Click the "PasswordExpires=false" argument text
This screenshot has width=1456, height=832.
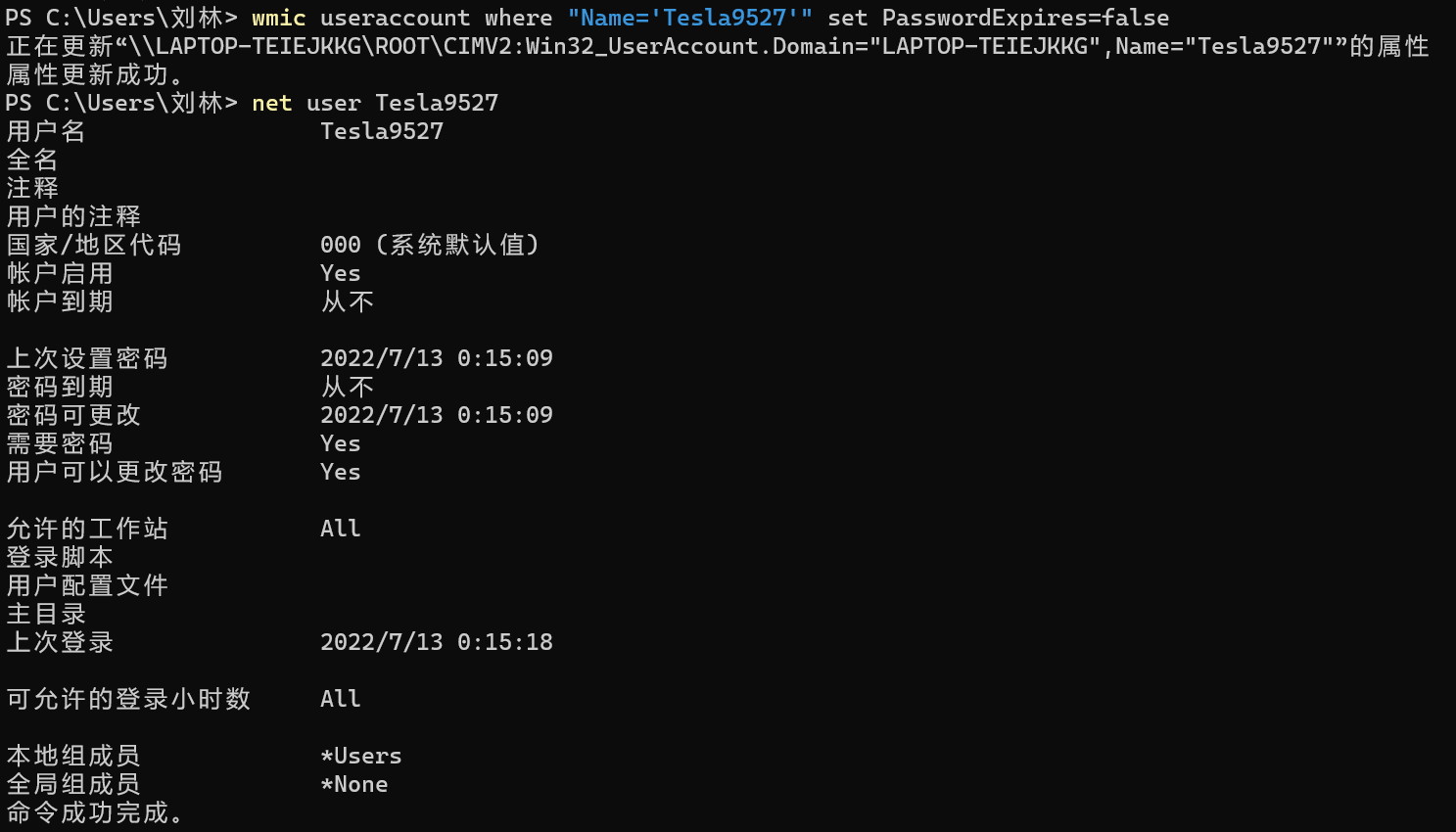pyautogui.click(x=1025, y=18)
